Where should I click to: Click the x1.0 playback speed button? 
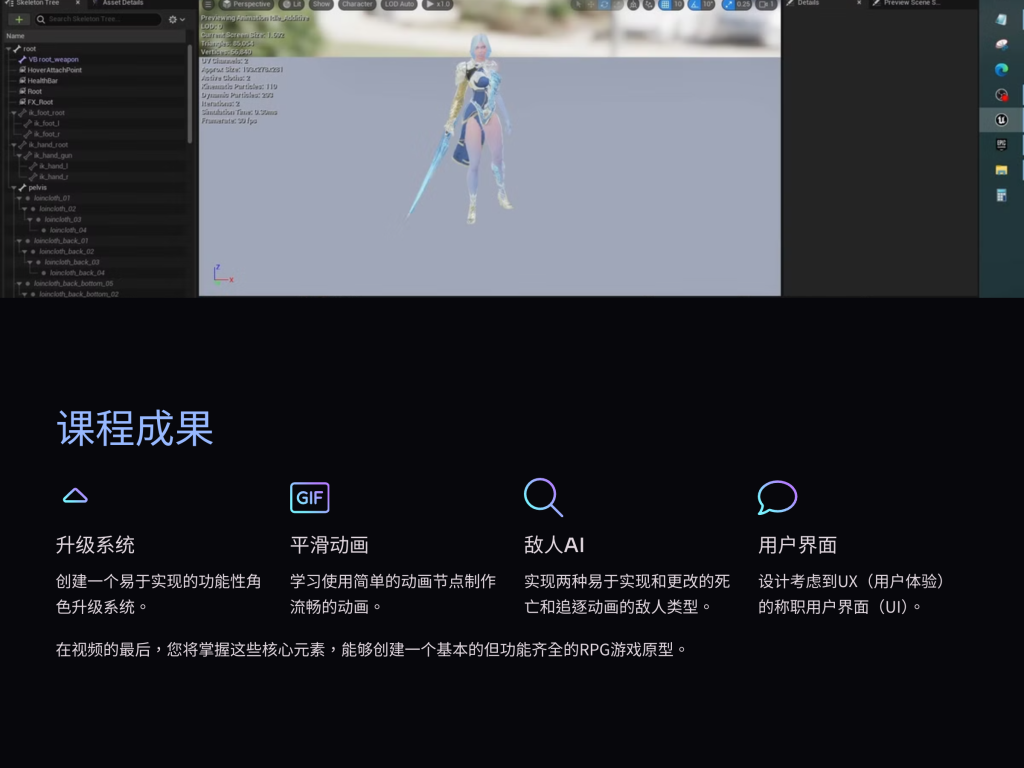(438, 4)
